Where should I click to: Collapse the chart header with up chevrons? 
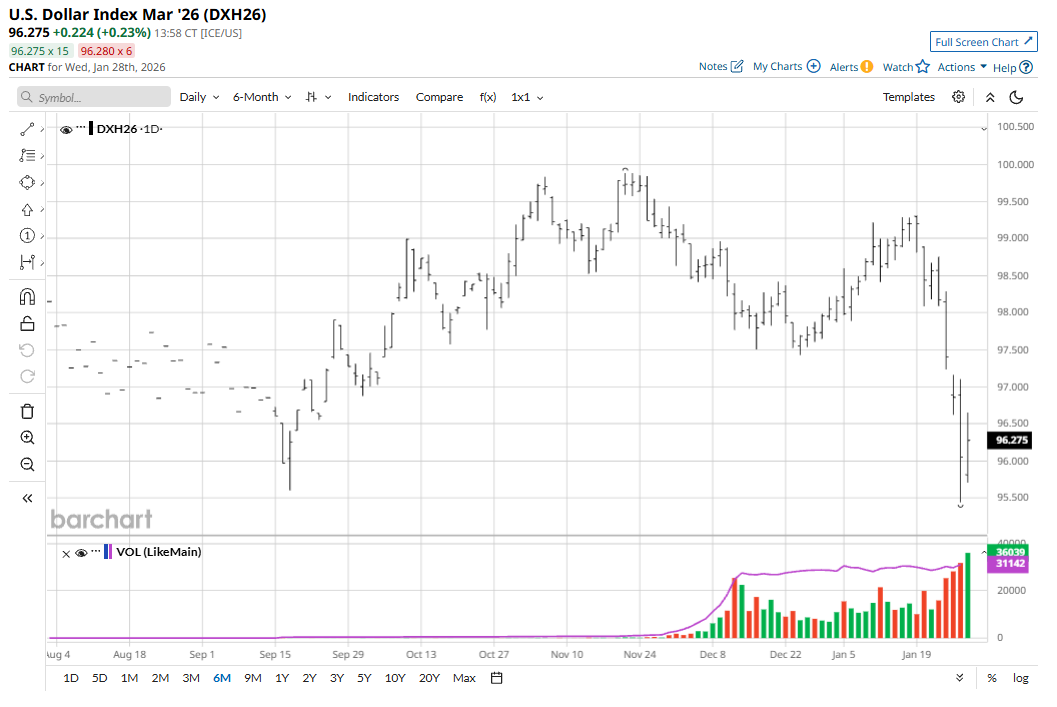click(x=990, y=98)
